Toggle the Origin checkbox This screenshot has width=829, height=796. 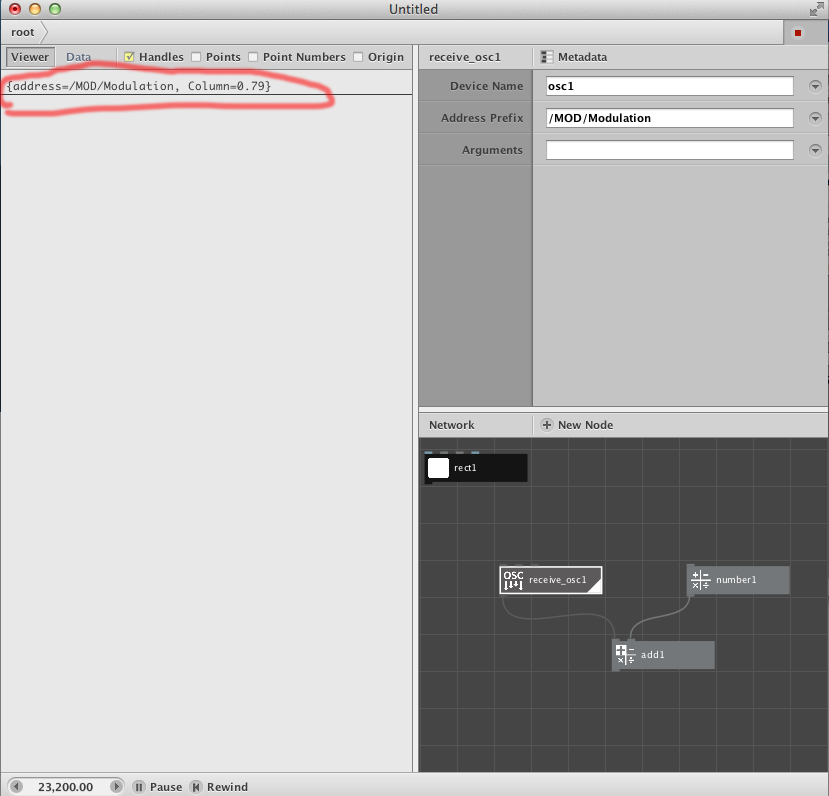click(x=358, y=57)
